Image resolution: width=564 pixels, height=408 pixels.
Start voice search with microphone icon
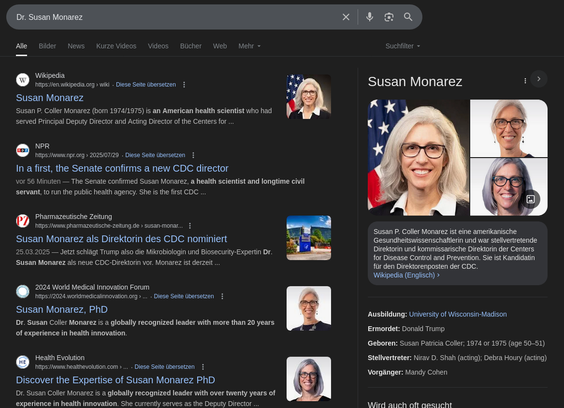[369, 17]
